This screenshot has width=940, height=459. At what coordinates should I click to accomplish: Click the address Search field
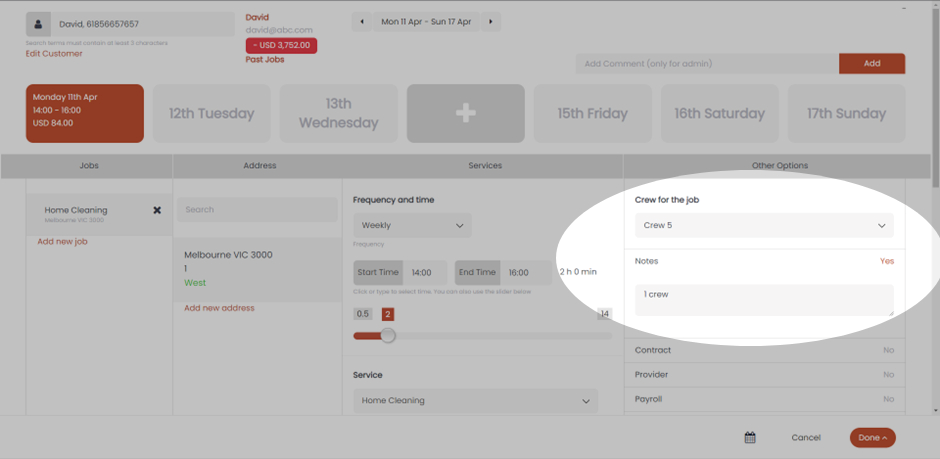pos(257,210)
